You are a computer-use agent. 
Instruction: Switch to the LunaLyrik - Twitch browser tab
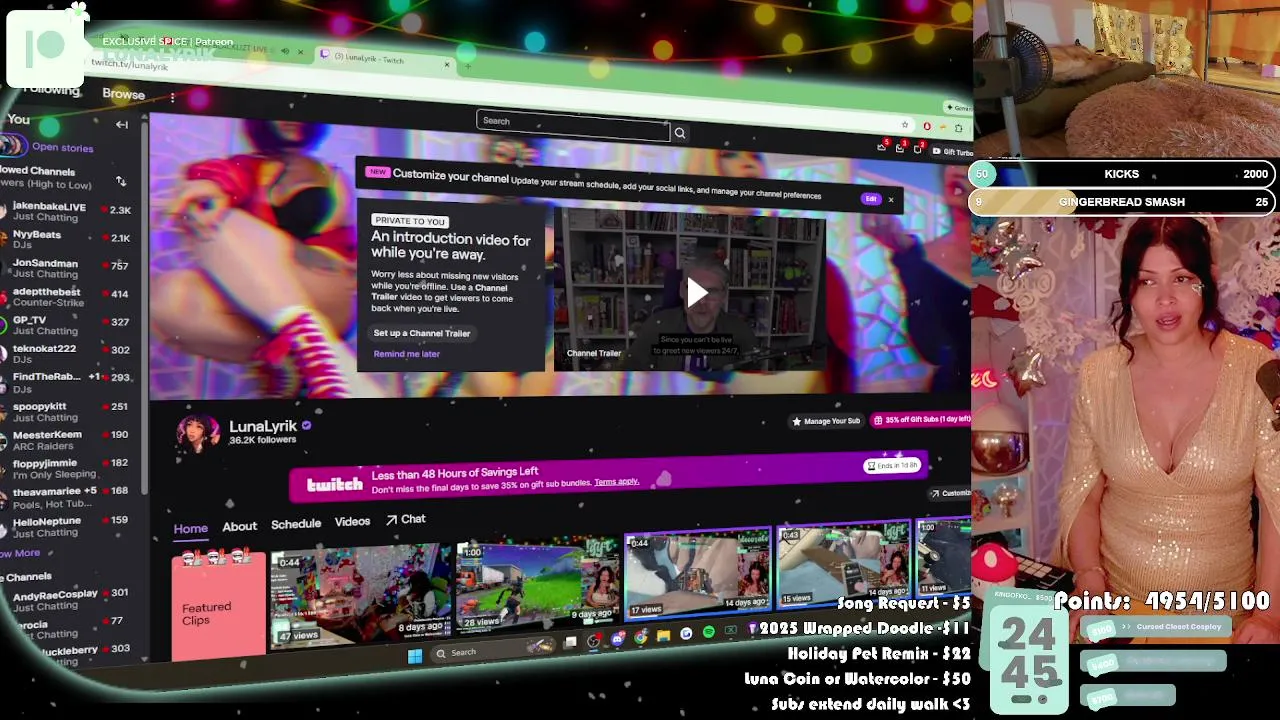(383, 59)
